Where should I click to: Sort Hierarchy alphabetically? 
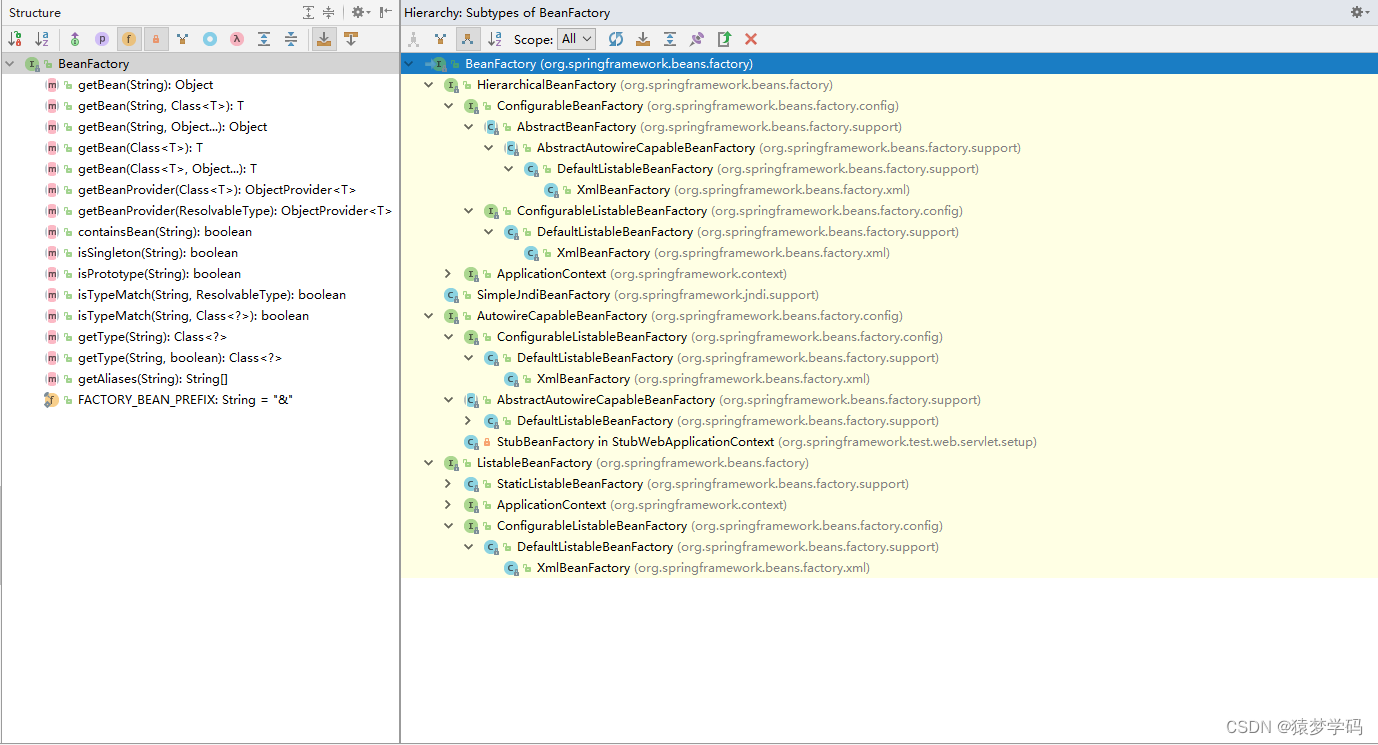pos(494,39)
